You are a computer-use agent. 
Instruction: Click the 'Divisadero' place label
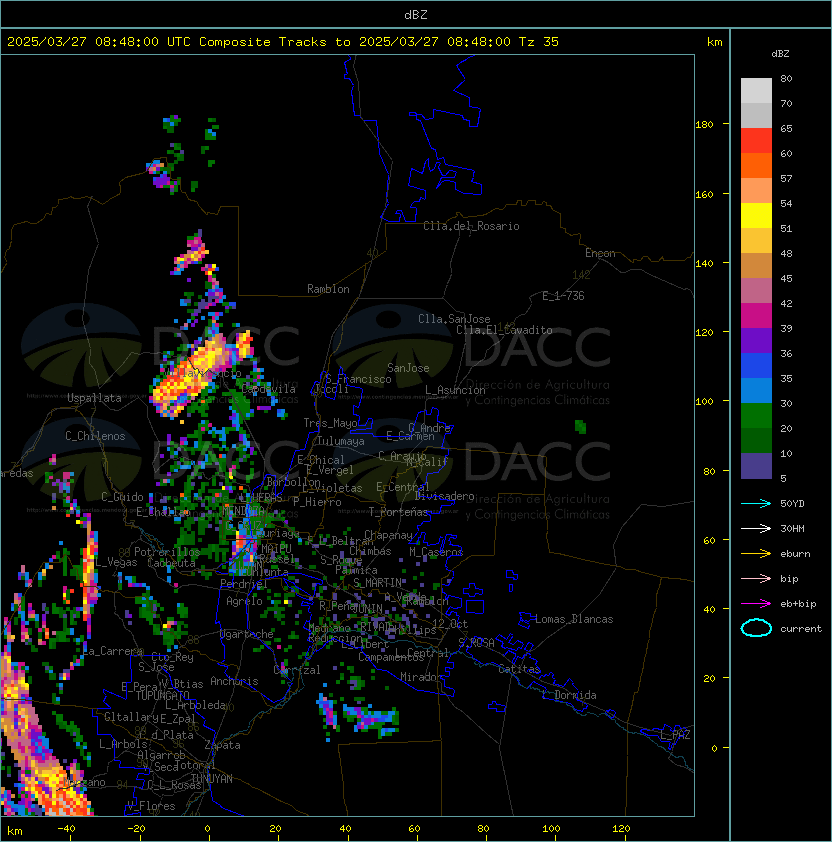[445, 496]
